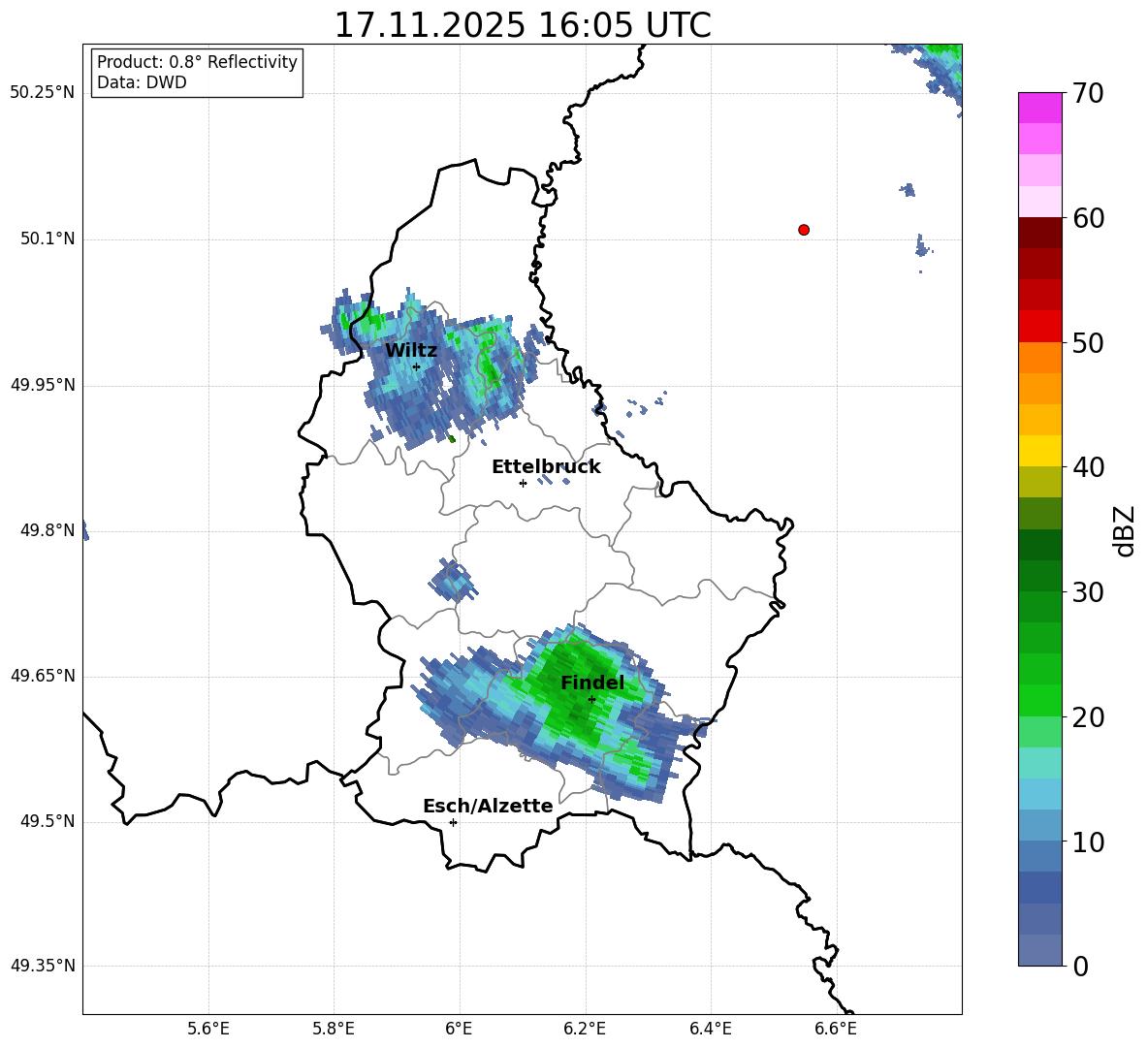
Task: Click the 5.8°E longitude tick label
Action: click(x=334, y=1029)
